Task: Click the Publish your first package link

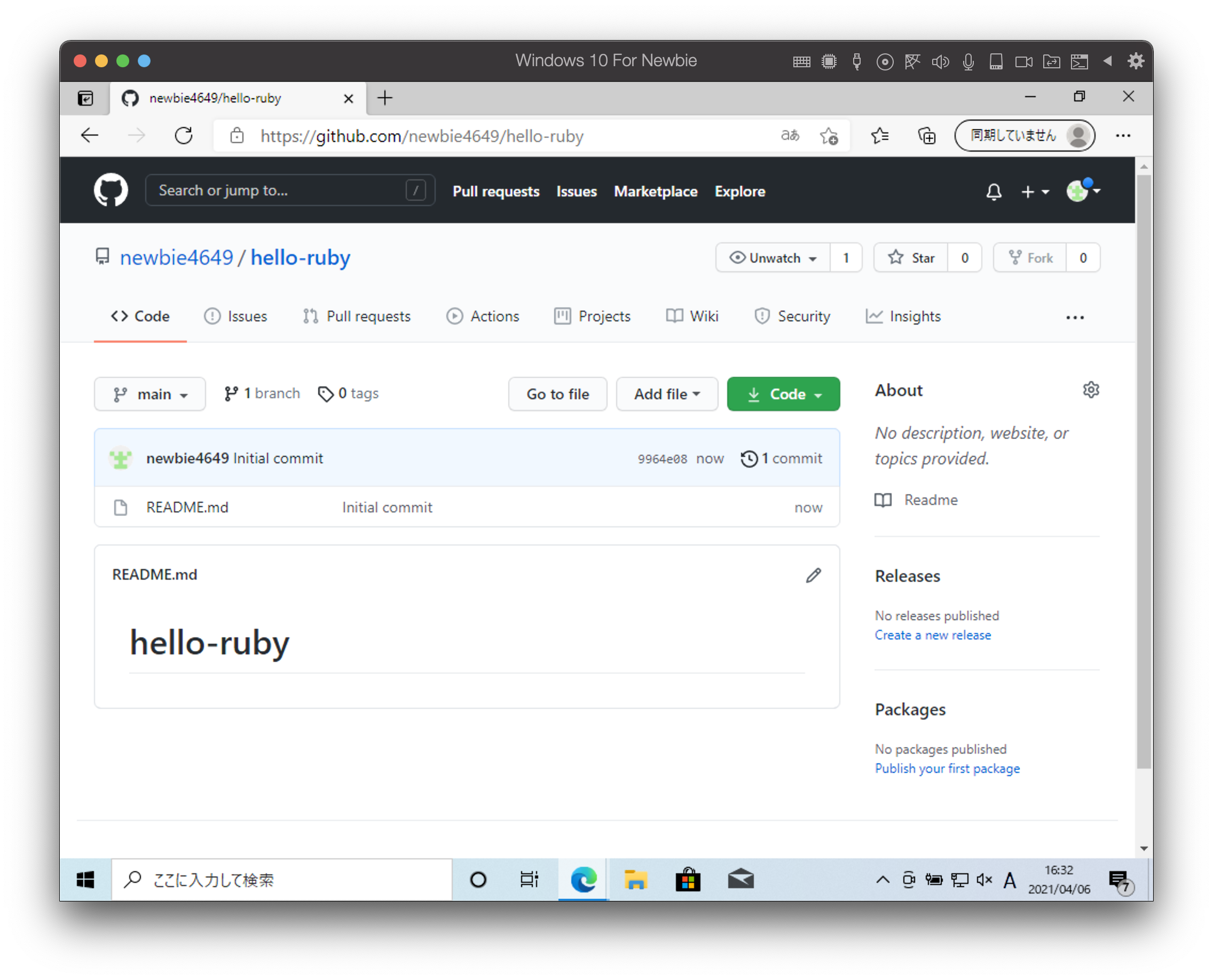Action: pos(947,768)
